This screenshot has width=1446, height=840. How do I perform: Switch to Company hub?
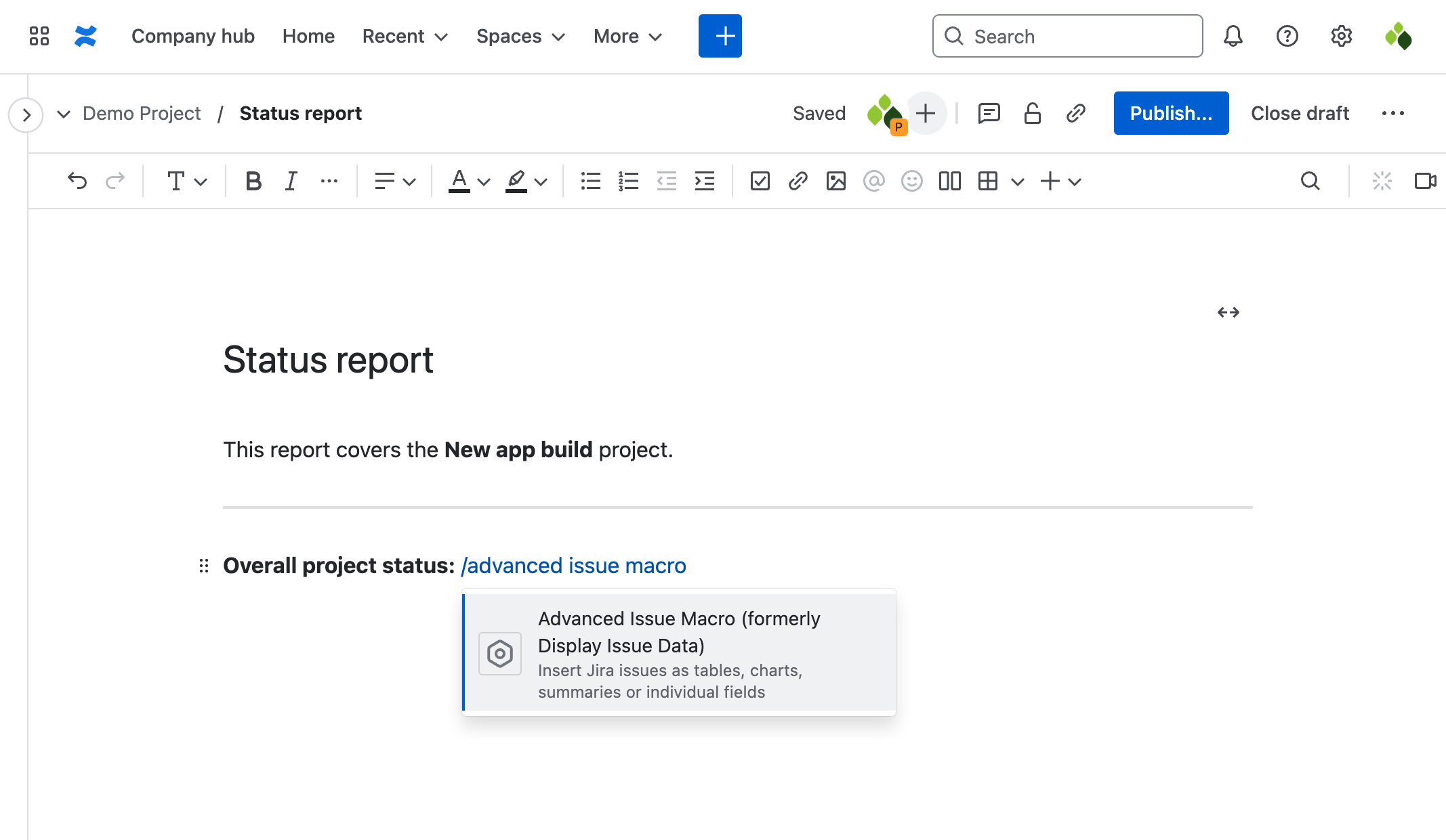click(193, 36)
